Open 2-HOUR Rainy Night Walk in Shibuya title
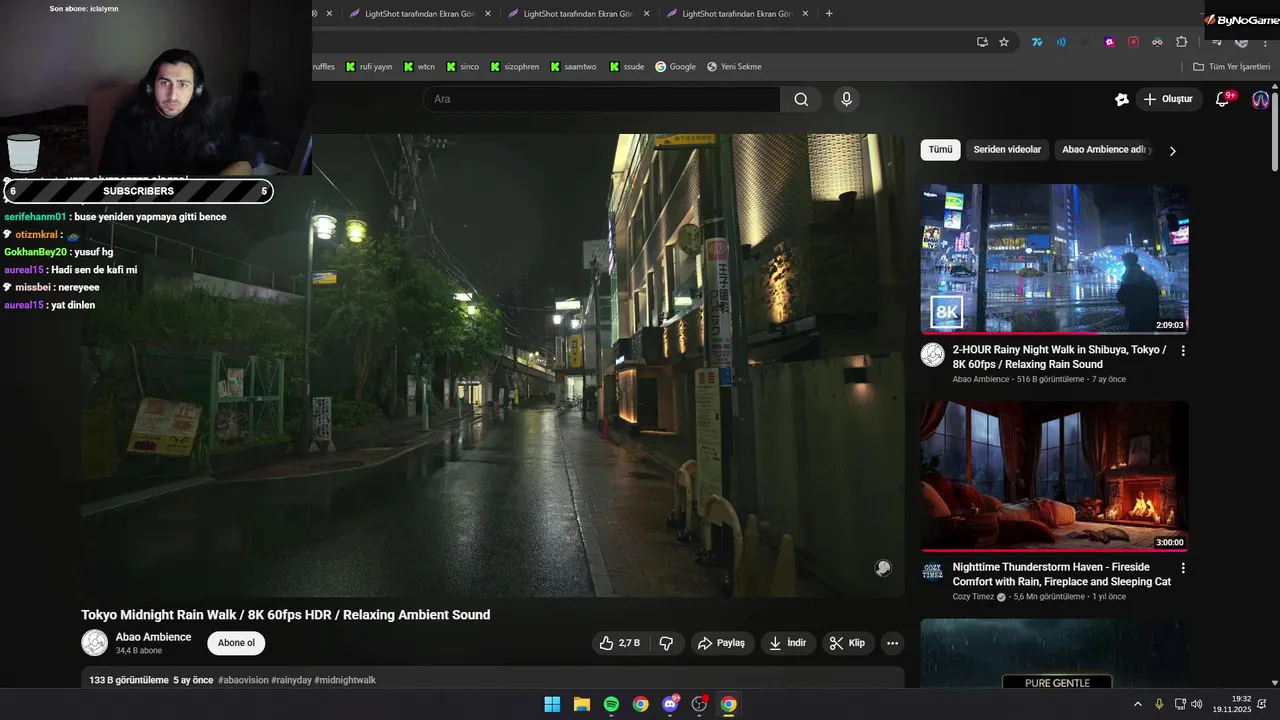 [1059, 357]
